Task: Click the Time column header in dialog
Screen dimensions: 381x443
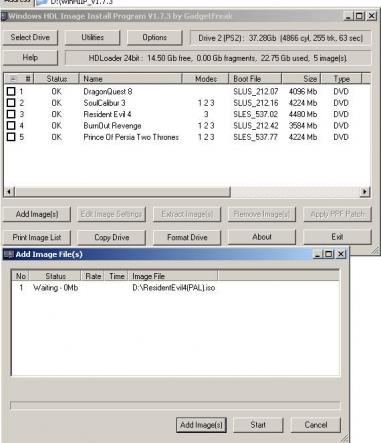Action: pyautogui.click(x=116, y=276)
